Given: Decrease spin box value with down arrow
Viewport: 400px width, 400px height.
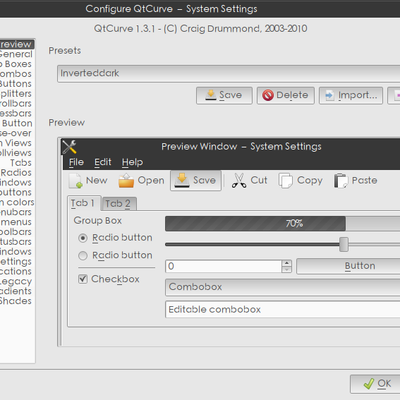Looking at the screenshot, I should pos(286,270).
